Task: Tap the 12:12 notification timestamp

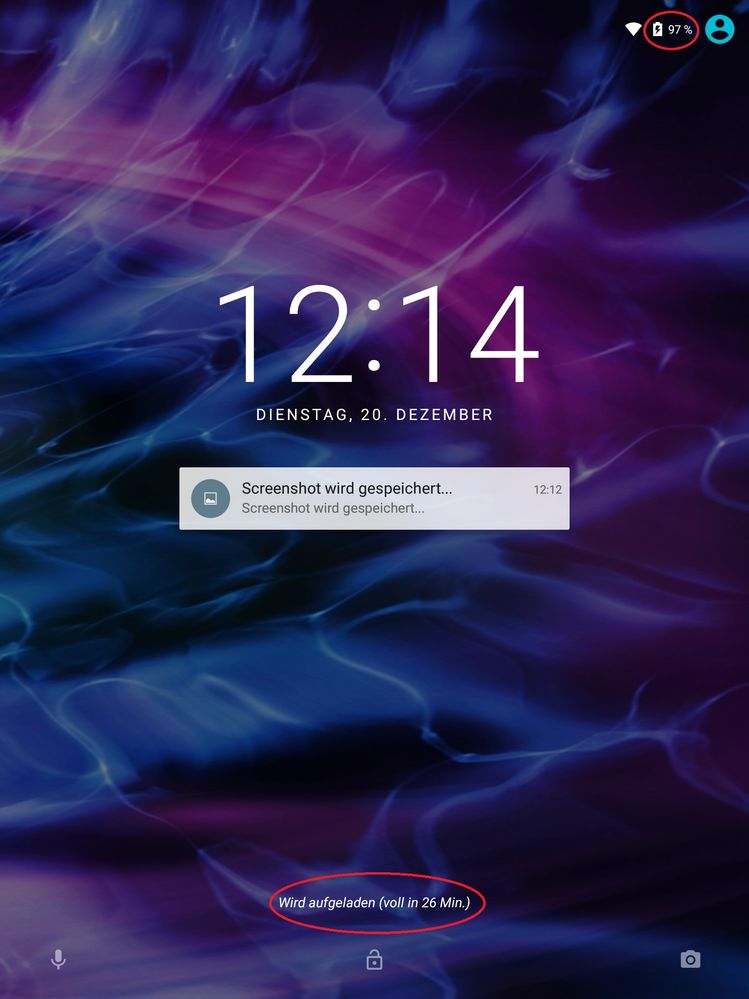Action: 548,489
